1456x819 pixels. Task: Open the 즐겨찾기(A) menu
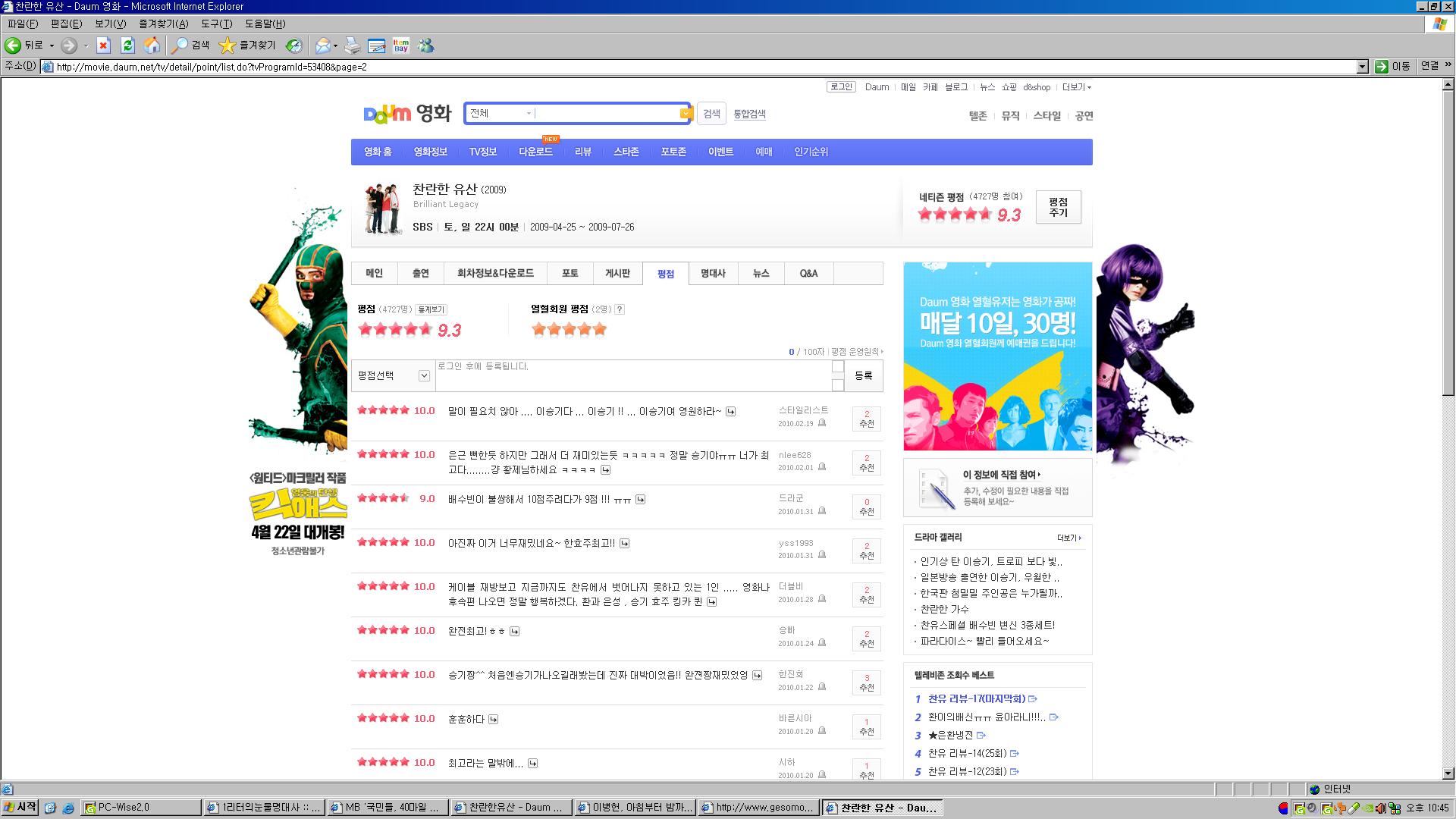[x=163, y=24]
